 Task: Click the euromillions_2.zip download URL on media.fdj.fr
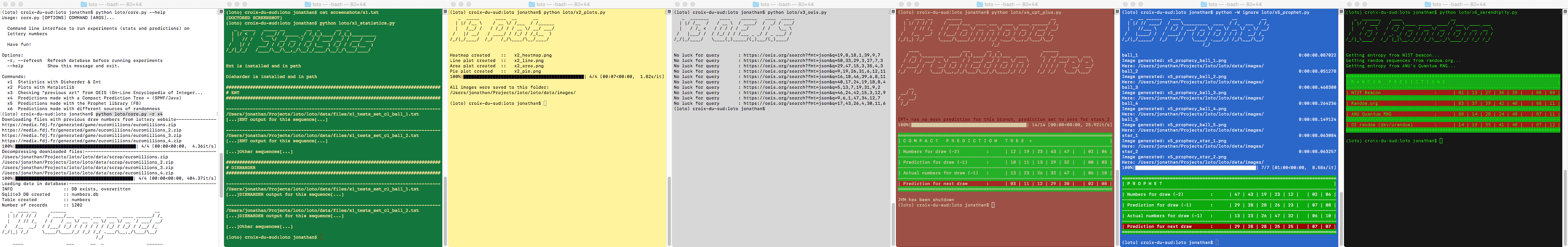point(91,130)
